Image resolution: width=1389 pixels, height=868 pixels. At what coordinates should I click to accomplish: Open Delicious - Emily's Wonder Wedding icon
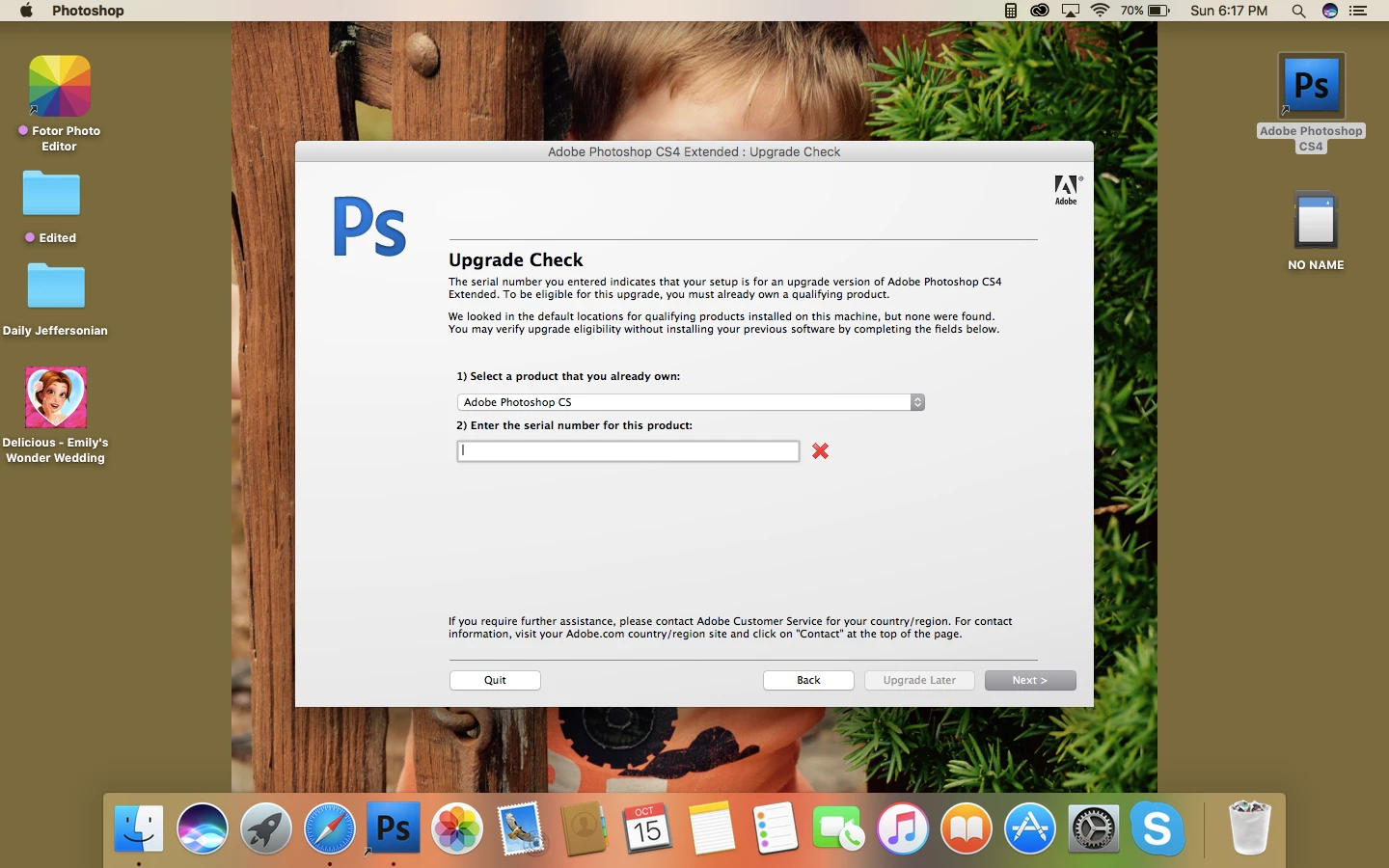click(x=56, y=397)
